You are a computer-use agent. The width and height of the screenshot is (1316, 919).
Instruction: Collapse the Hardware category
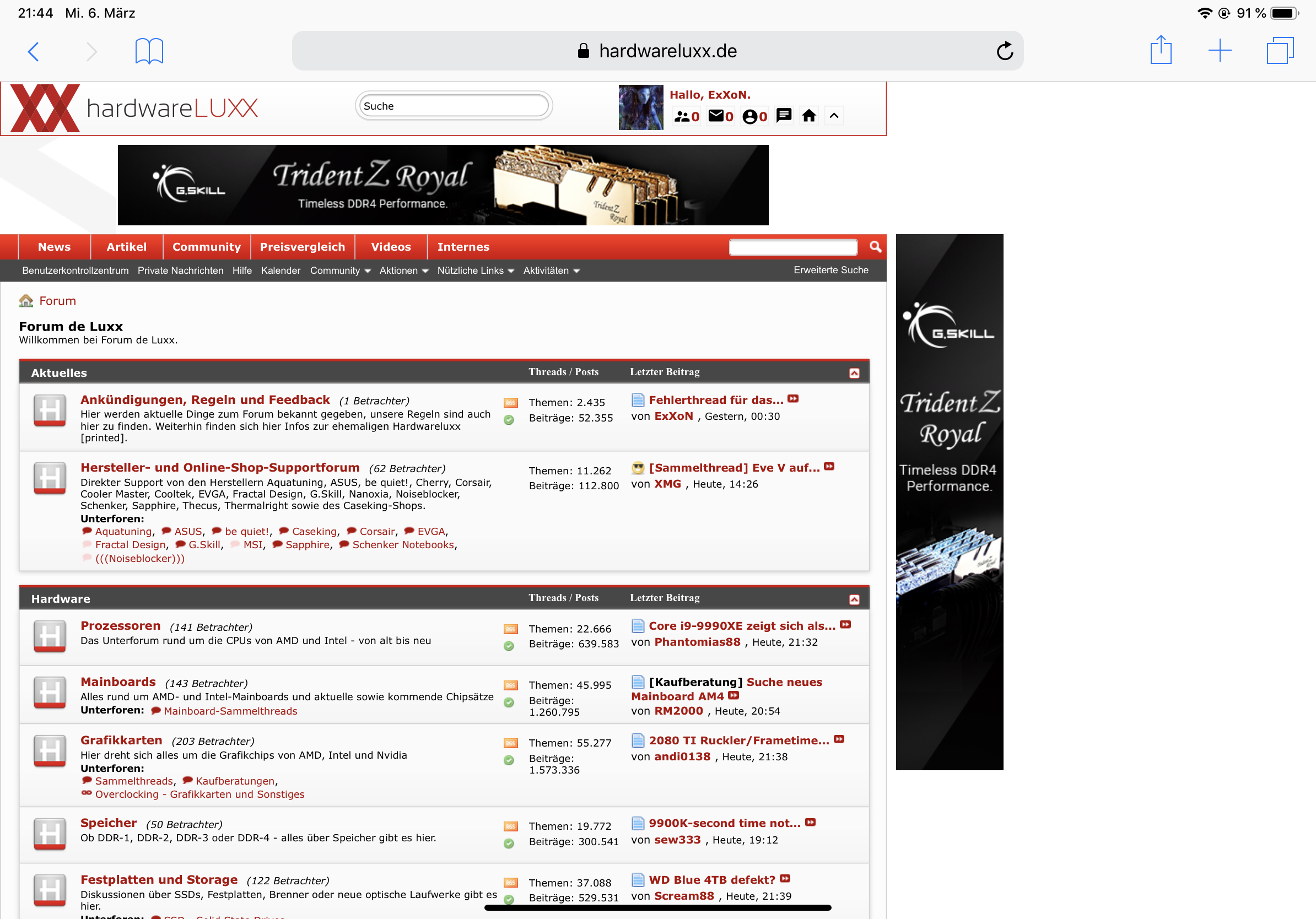854,599
